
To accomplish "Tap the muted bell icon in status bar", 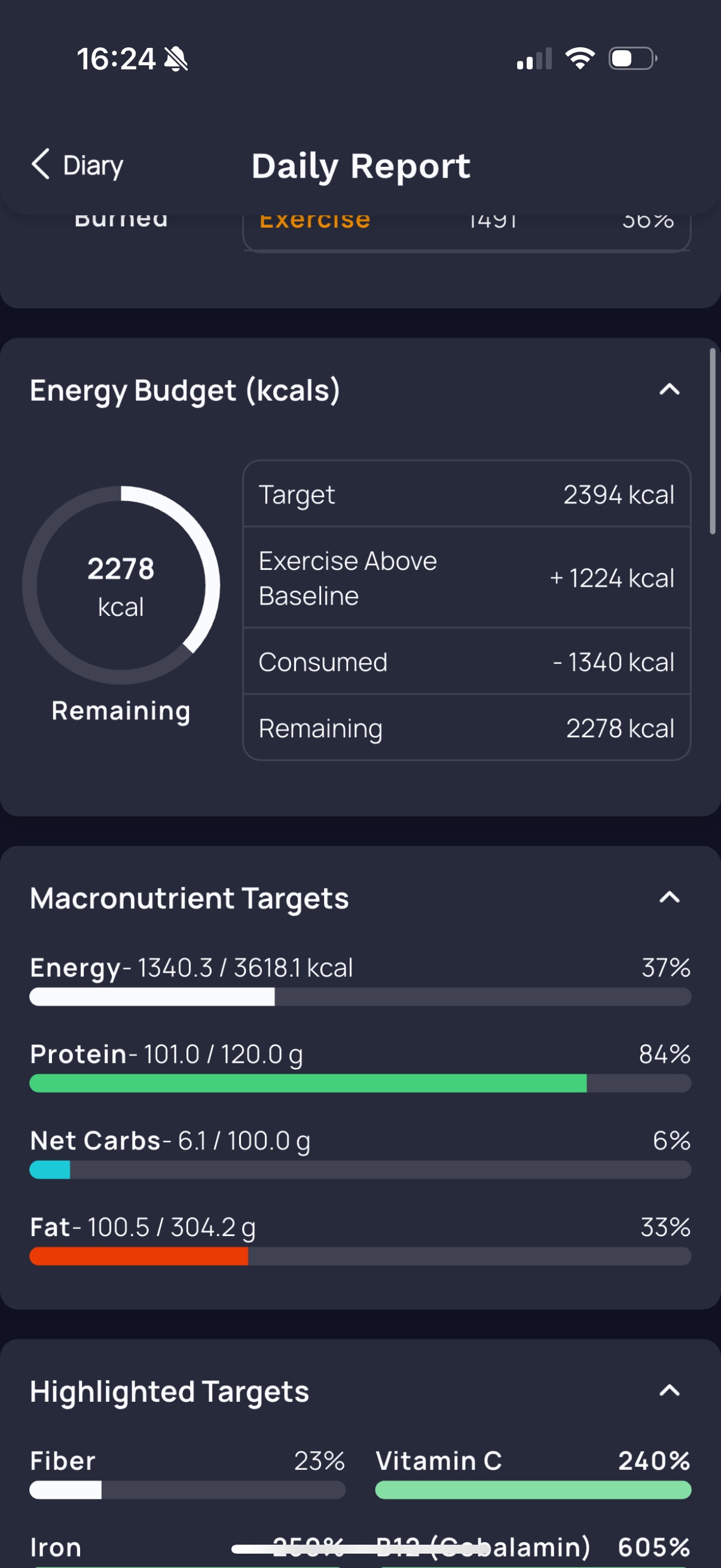I will (x=176, y=60).
